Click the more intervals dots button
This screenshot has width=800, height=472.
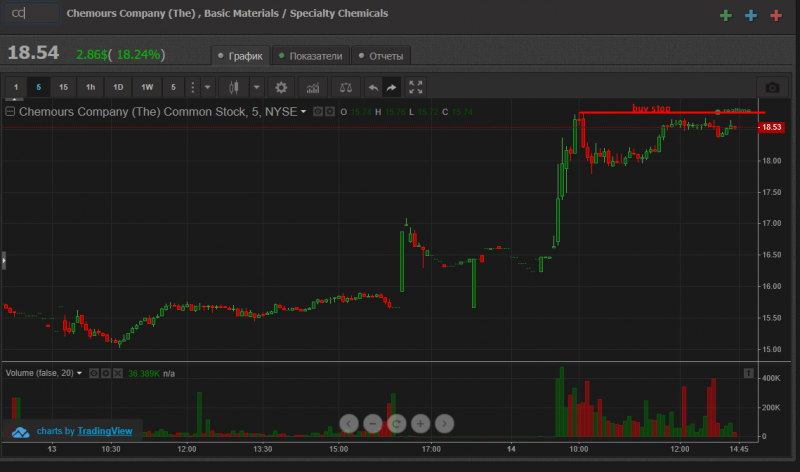pyautogui.click(x=192, y=87)
